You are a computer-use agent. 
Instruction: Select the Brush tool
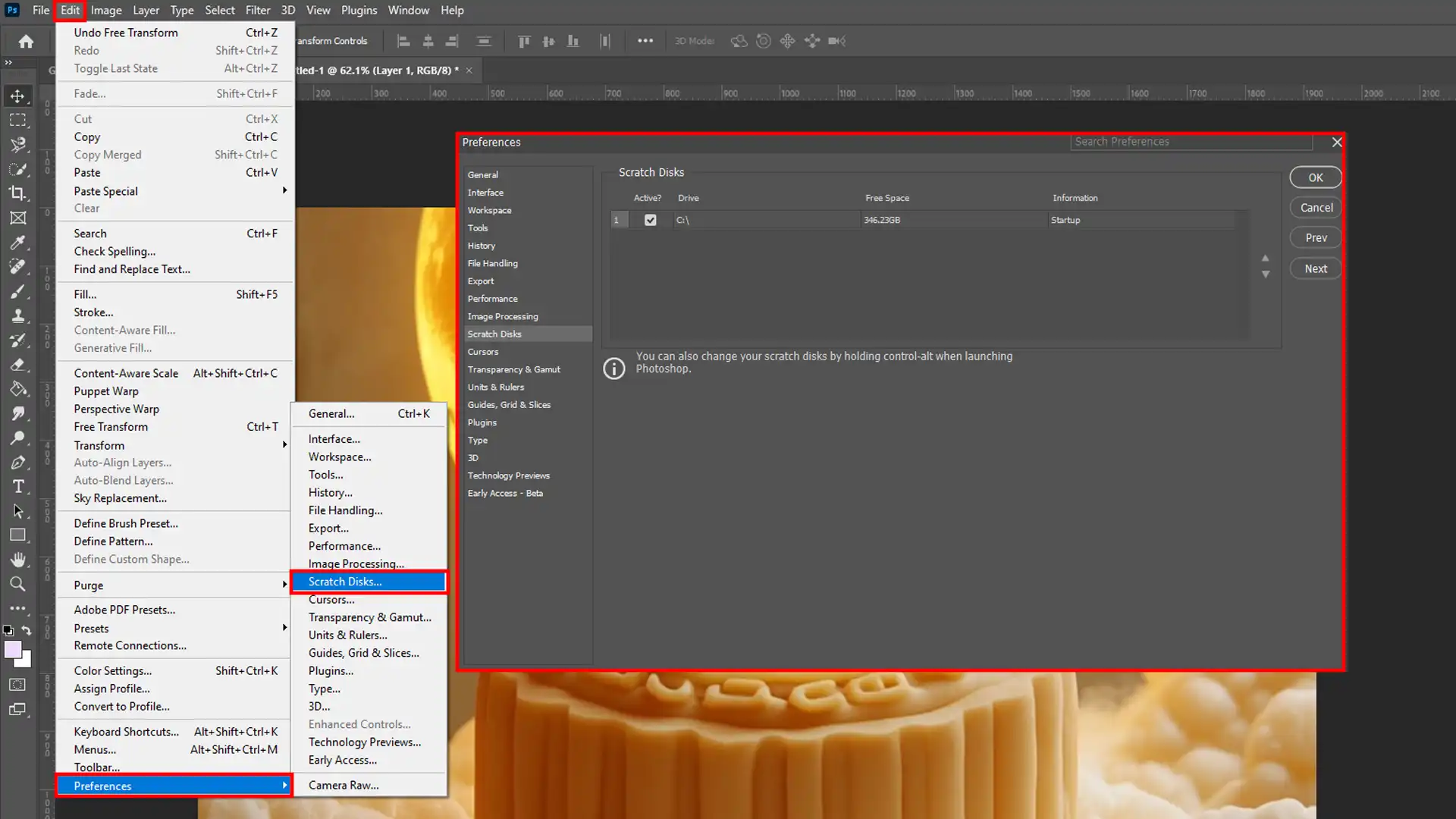click(x=17, y=291)
